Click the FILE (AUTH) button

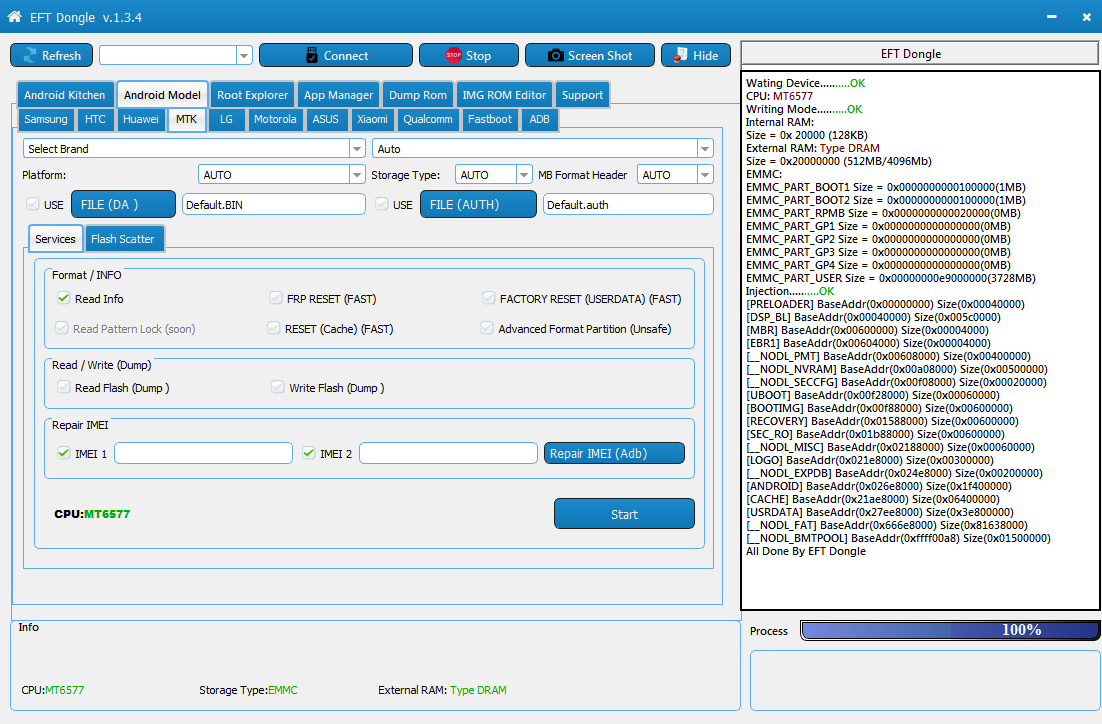click(478, 205)
